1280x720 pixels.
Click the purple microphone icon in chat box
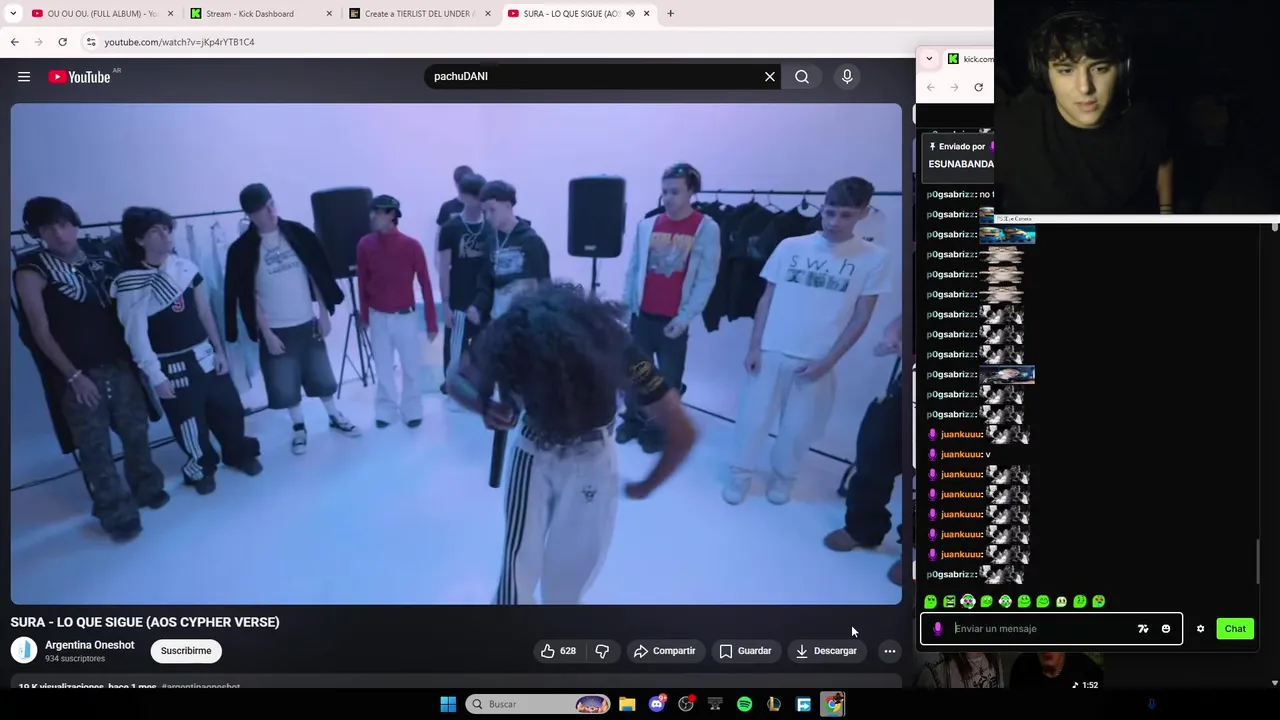point(937,629)
